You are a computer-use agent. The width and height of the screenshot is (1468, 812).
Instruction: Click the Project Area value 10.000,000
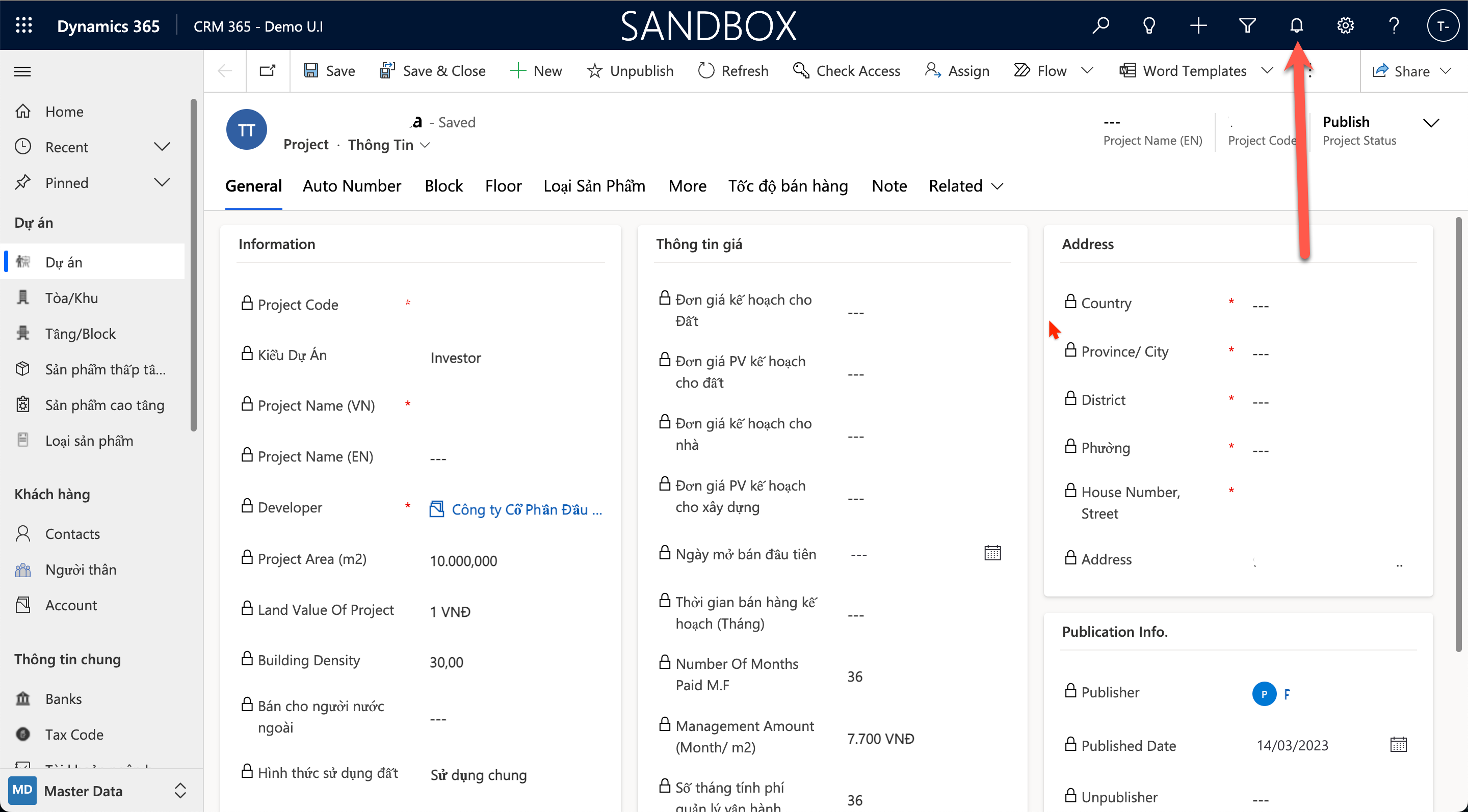(463, 561)
